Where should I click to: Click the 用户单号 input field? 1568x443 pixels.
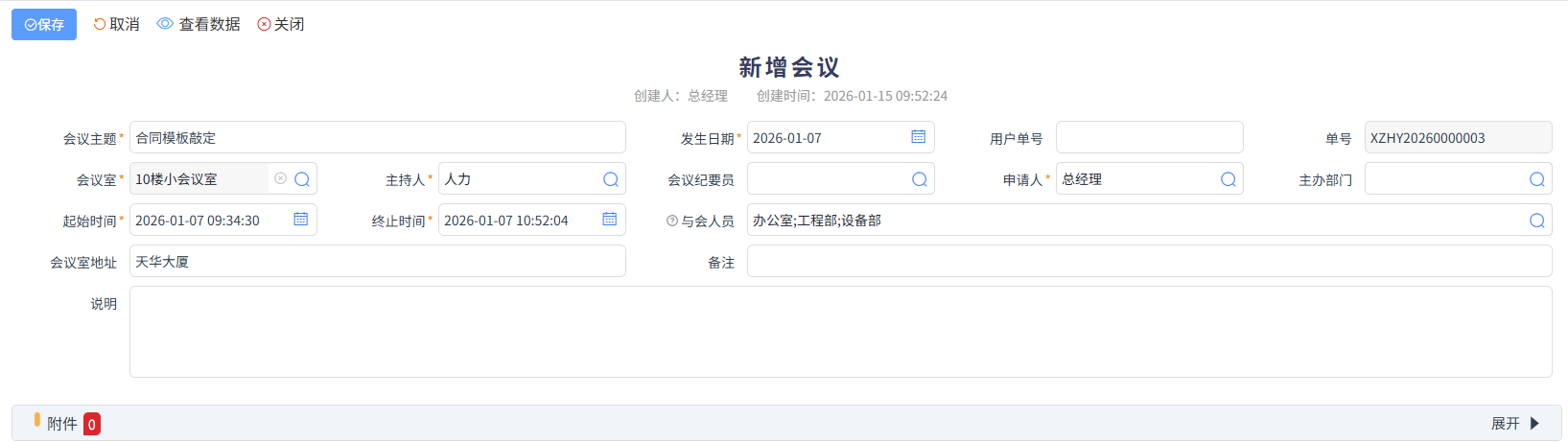pos(1149,137)
